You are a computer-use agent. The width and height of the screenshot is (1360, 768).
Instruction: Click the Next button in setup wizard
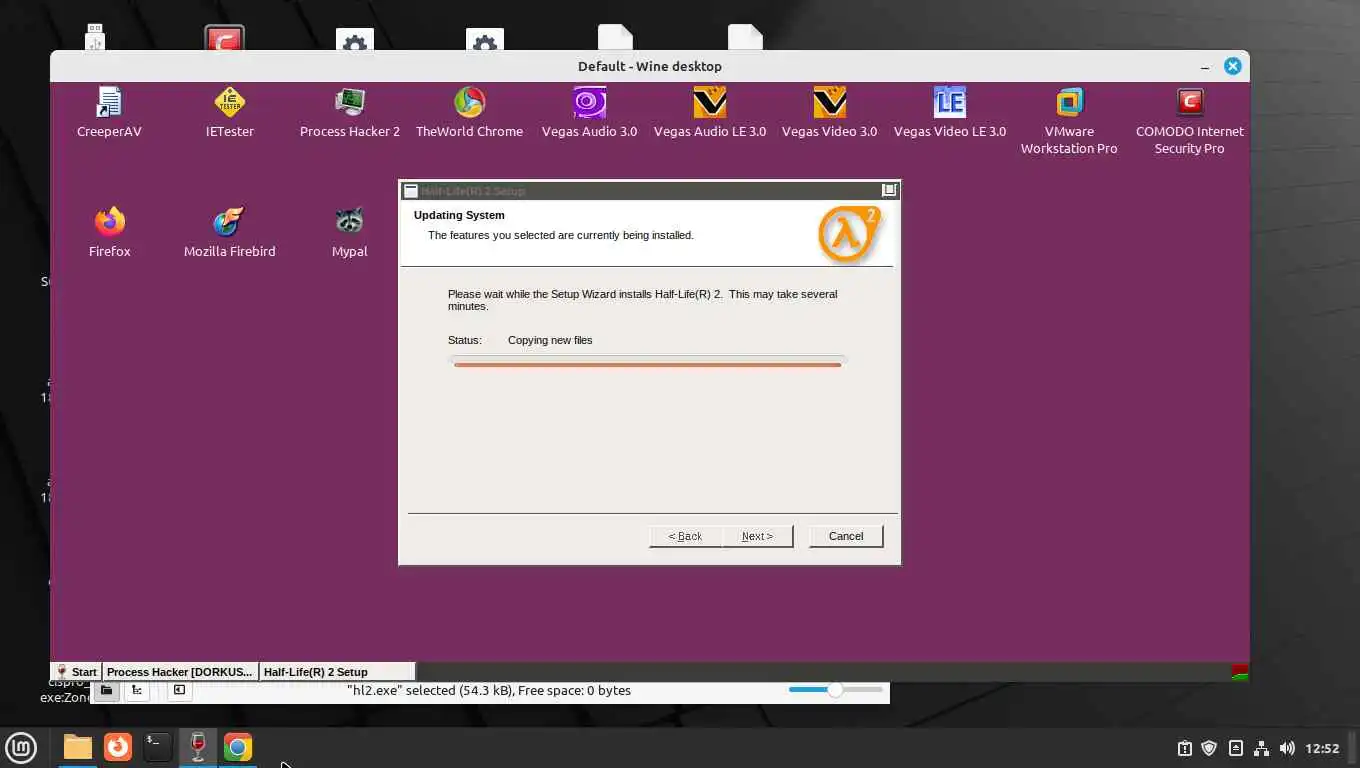tap(757, 536)
